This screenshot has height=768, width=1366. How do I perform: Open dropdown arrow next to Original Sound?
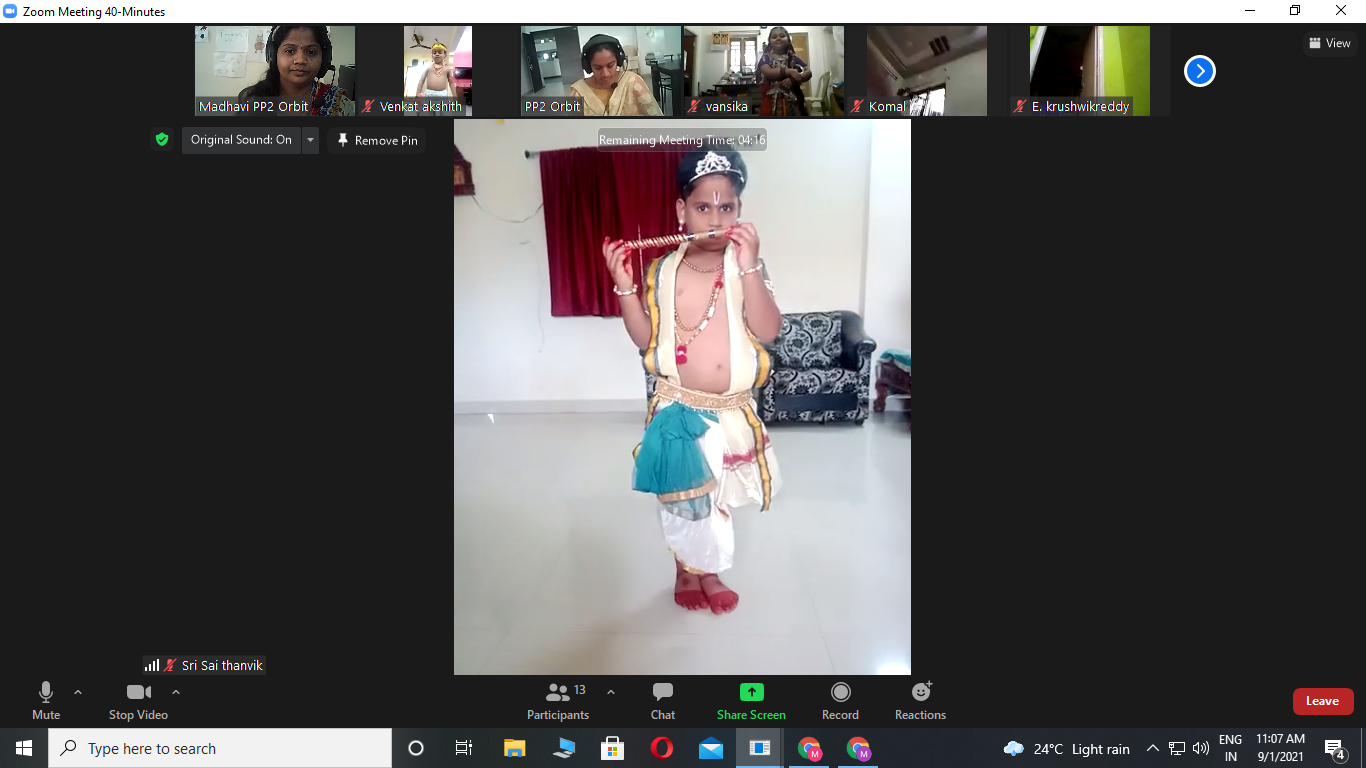[x=310, y=140]
